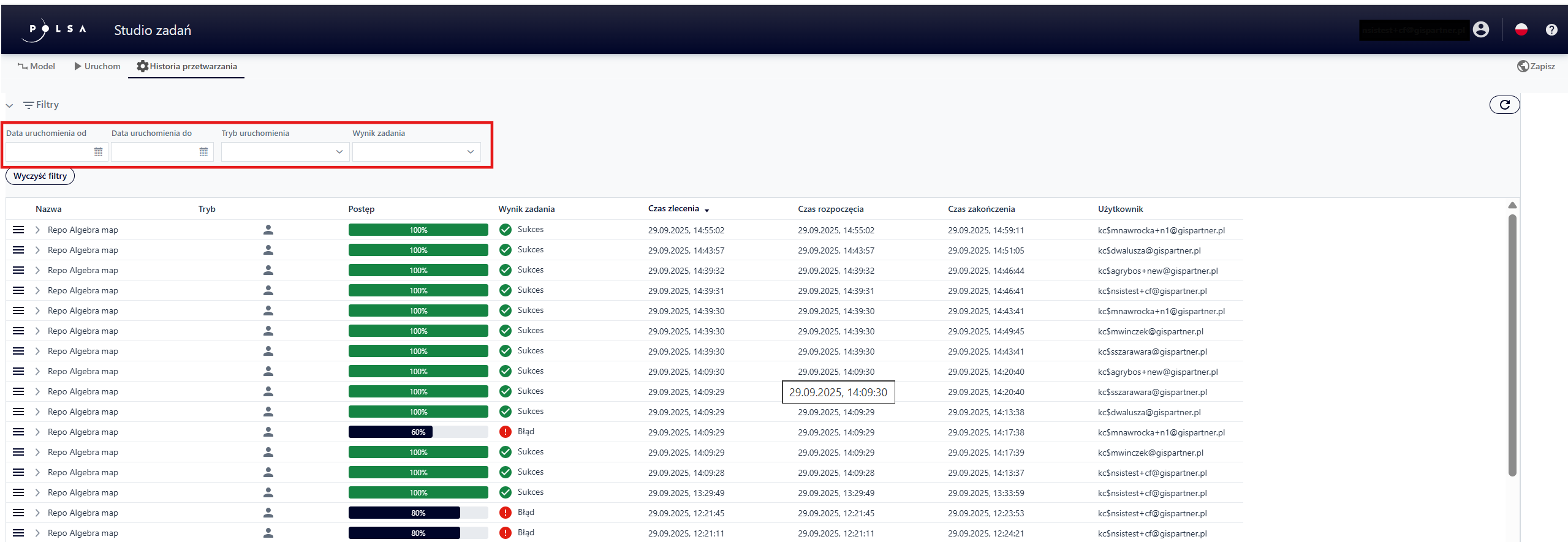
Task: Switch to the Model tab
Action: [x=36, y=66]
